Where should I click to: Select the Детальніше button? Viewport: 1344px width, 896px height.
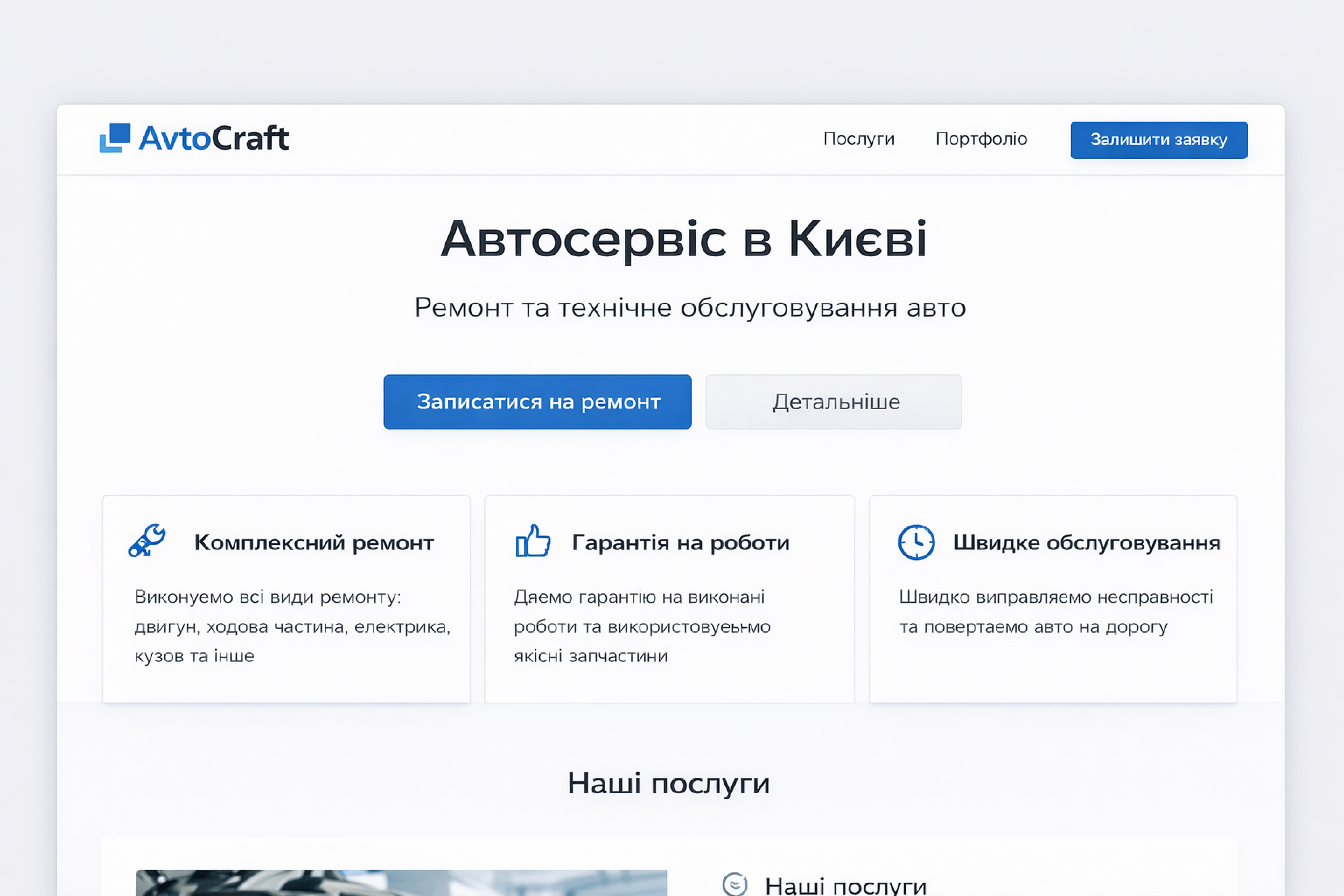(834, 402)
